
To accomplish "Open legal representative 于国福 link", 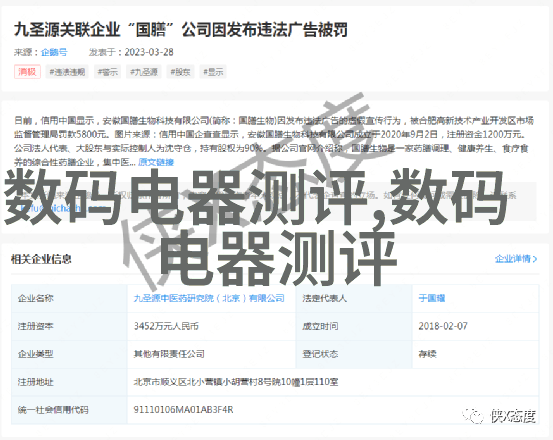I will pyautogui.click(x=432, y=298).
